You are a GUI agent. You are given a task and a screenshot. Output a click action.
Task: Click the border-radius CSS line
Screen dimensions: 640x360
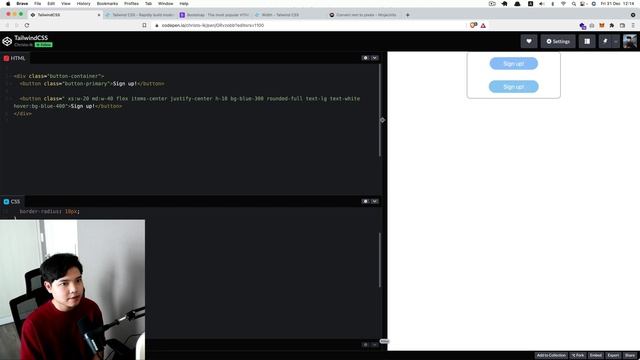point(49,211)
